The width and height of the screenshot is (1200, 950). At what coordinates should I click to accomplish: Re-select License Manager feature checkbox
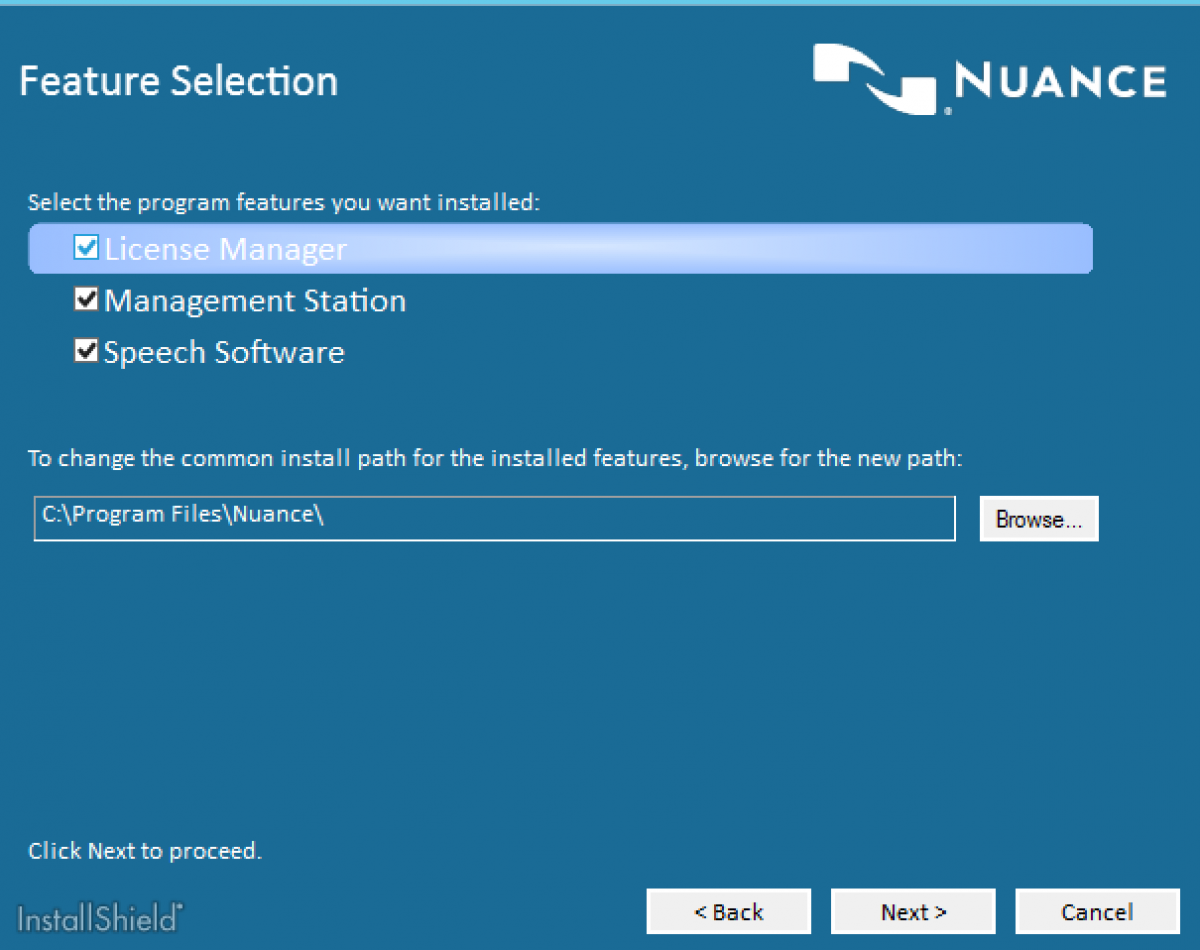[x=86, y=248]
